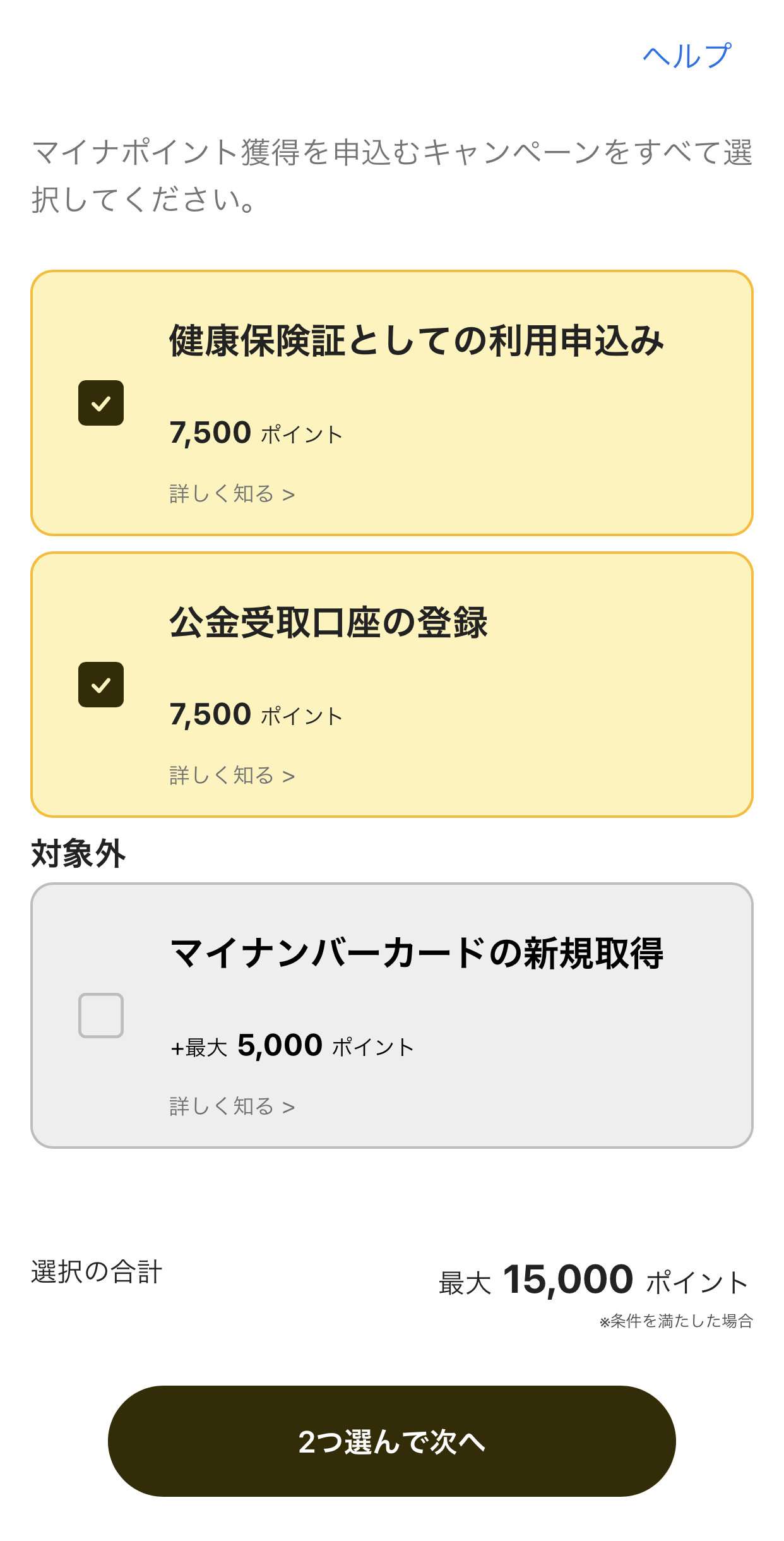Viewport: 784px width, 1541px height.
Task: Click the 5,000 ポイント amount in the disabled card
Action: 325,1046
